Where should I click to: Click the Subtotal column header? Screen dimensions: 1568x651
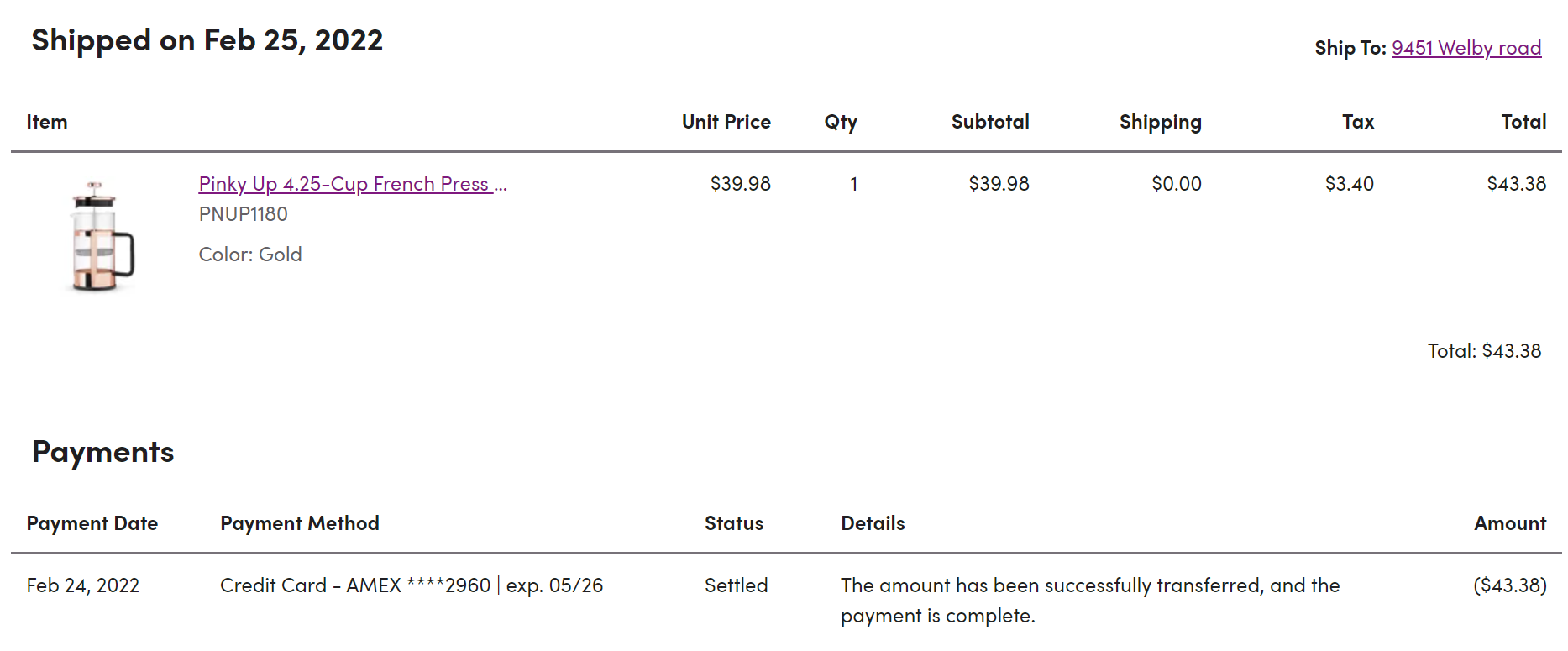(x=989, y=122)
